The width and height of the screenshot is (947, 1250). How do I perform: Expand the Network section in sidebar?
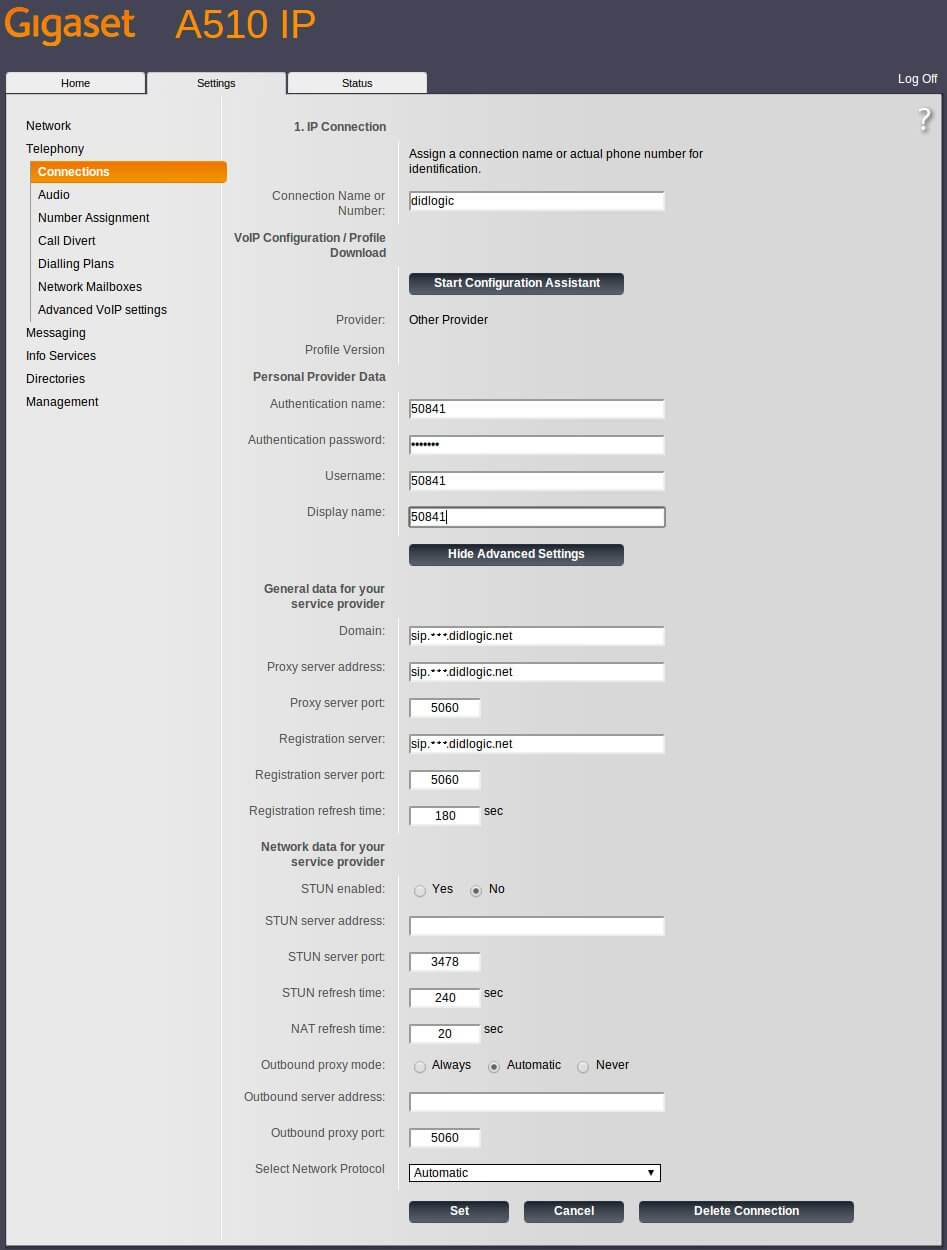48,126
